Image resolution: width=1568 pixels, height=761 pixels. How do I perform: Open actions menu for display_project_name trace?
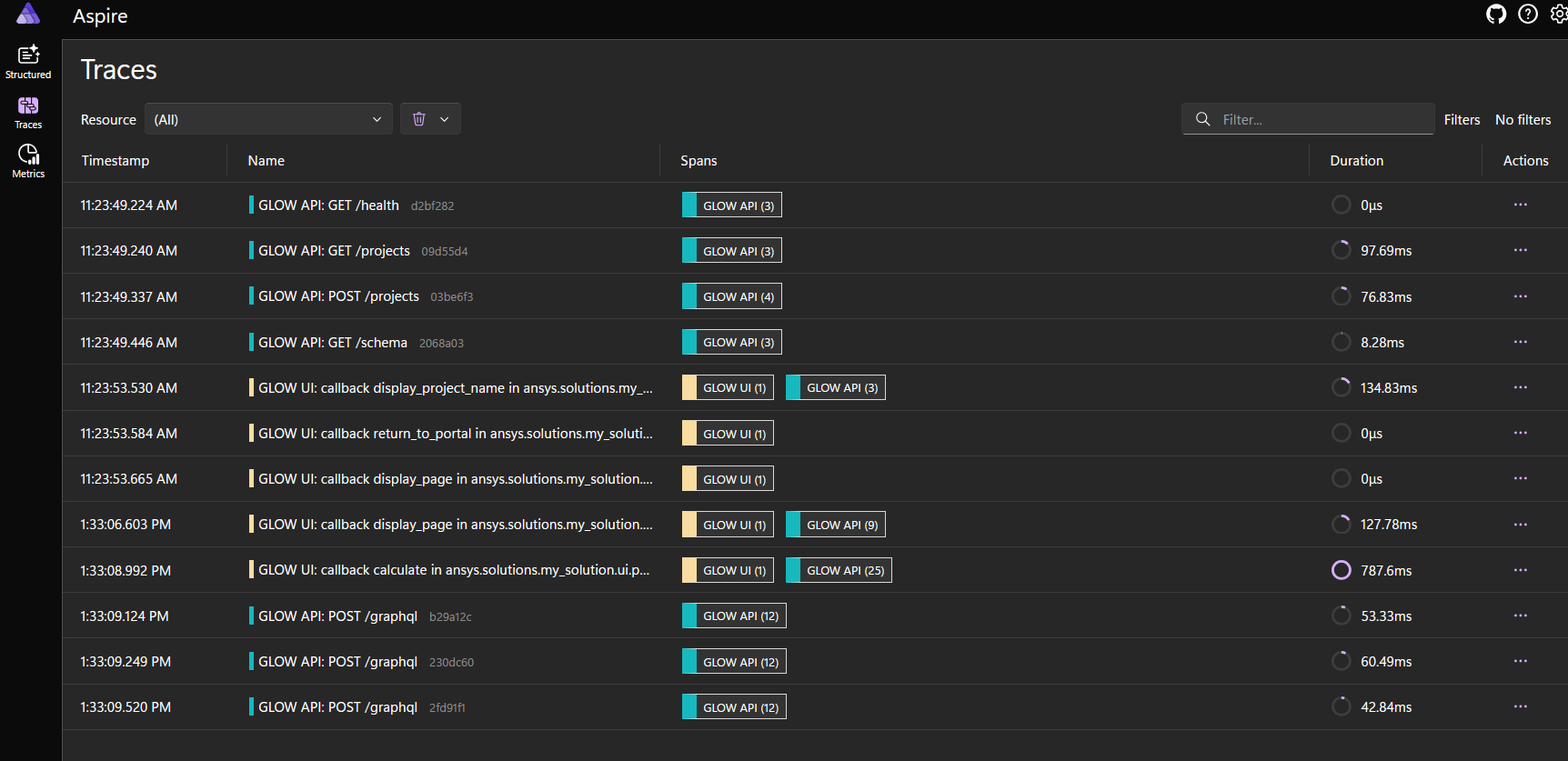[1521, 387]
